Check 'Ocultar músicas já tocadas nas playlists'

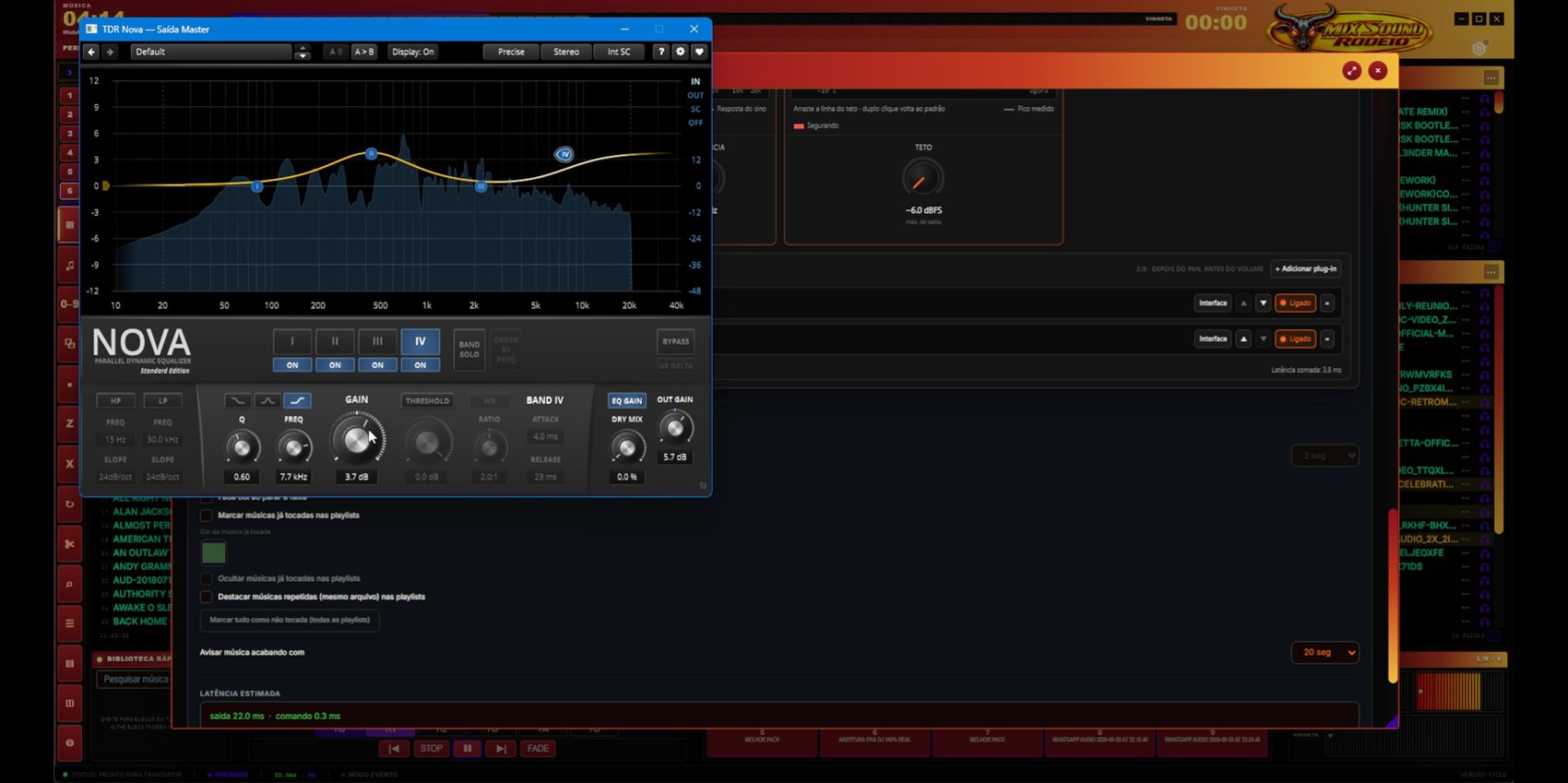(207, 578)
